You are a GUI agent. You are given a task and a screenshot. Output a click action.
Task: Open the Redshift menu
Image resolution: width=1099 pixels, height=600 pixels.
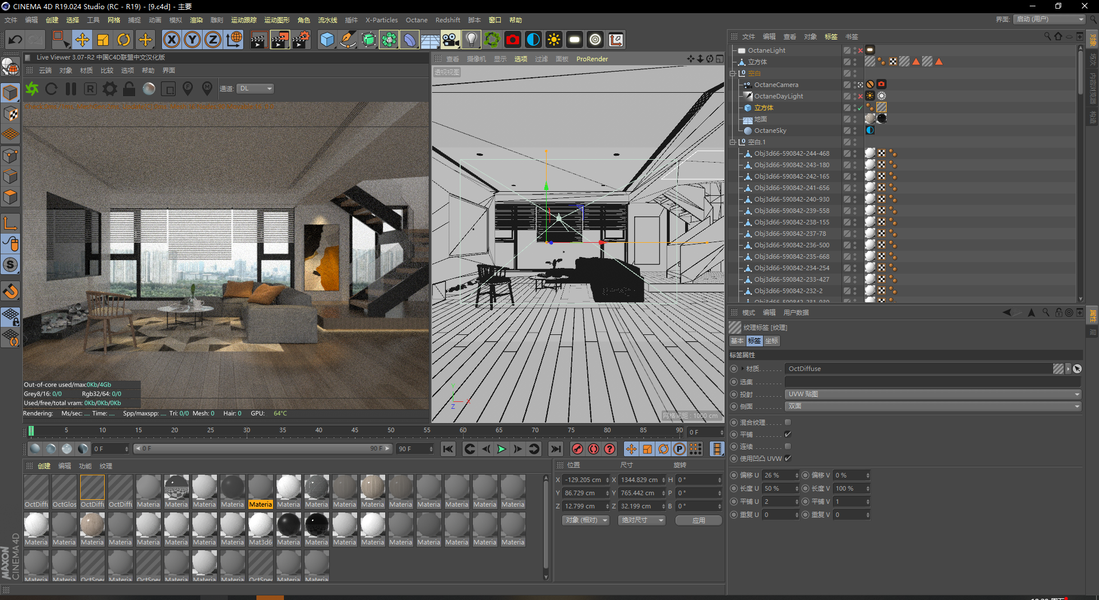pyautogui.click(x=448, y=20)
